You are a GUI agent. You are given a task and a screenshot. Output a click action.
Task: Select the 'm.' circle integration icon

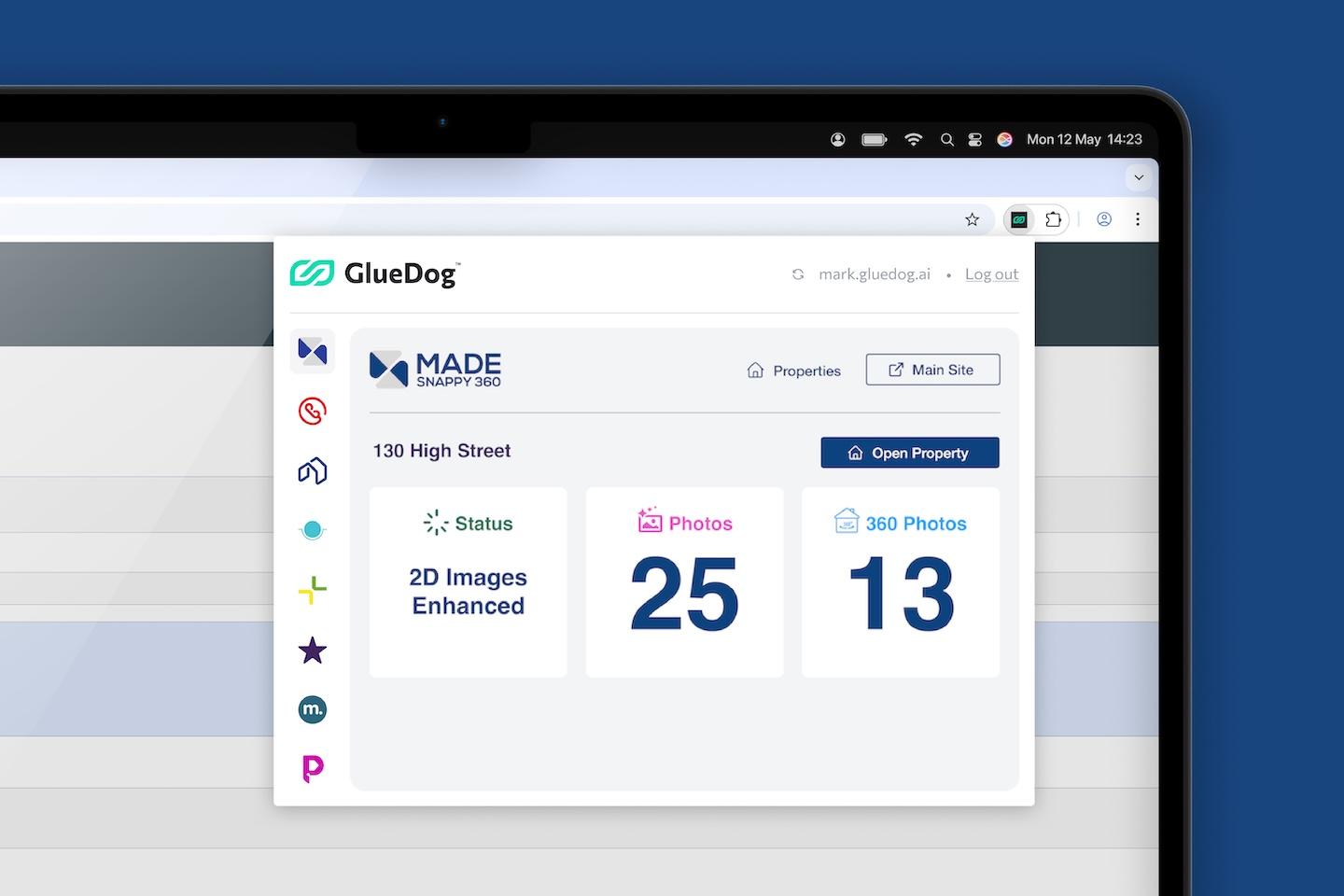click(x=312, y=709)
